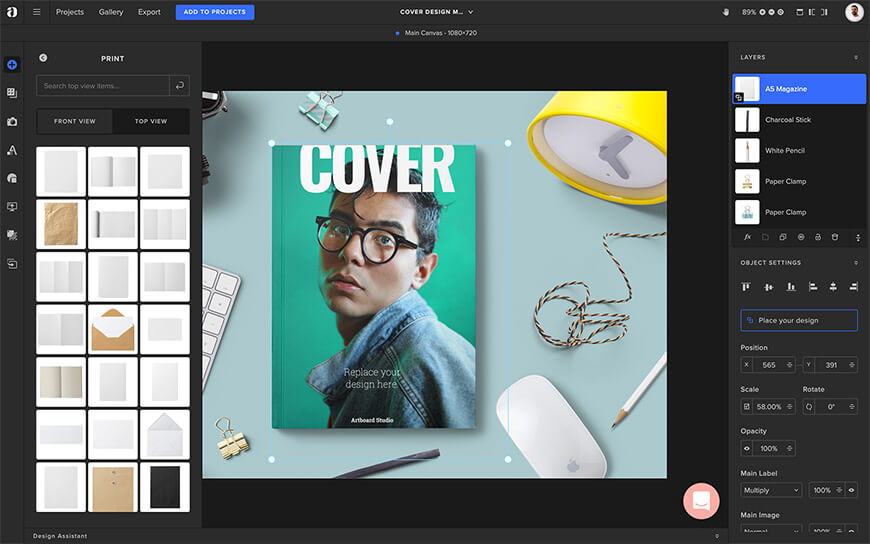This screenshot has width=870, height=544.
Task: Click the search top view items field
Action: pos(102,86)
